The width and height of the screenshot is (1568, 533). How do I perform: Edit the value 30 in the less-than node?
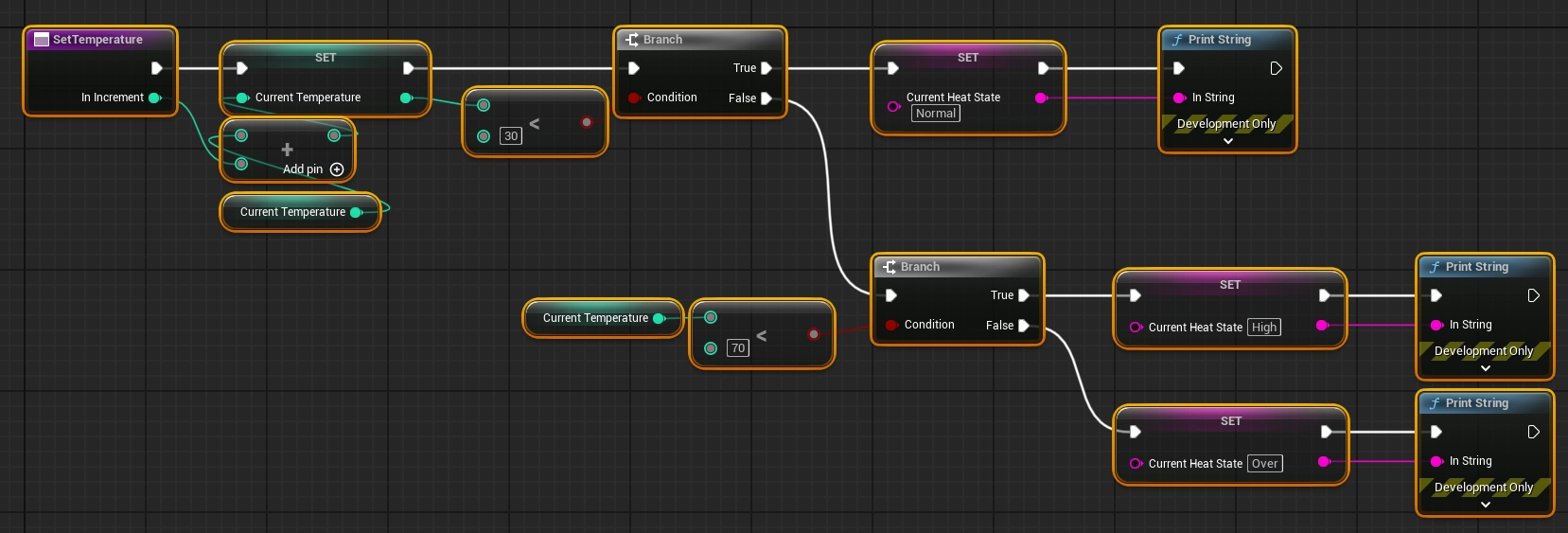point(511,136)
